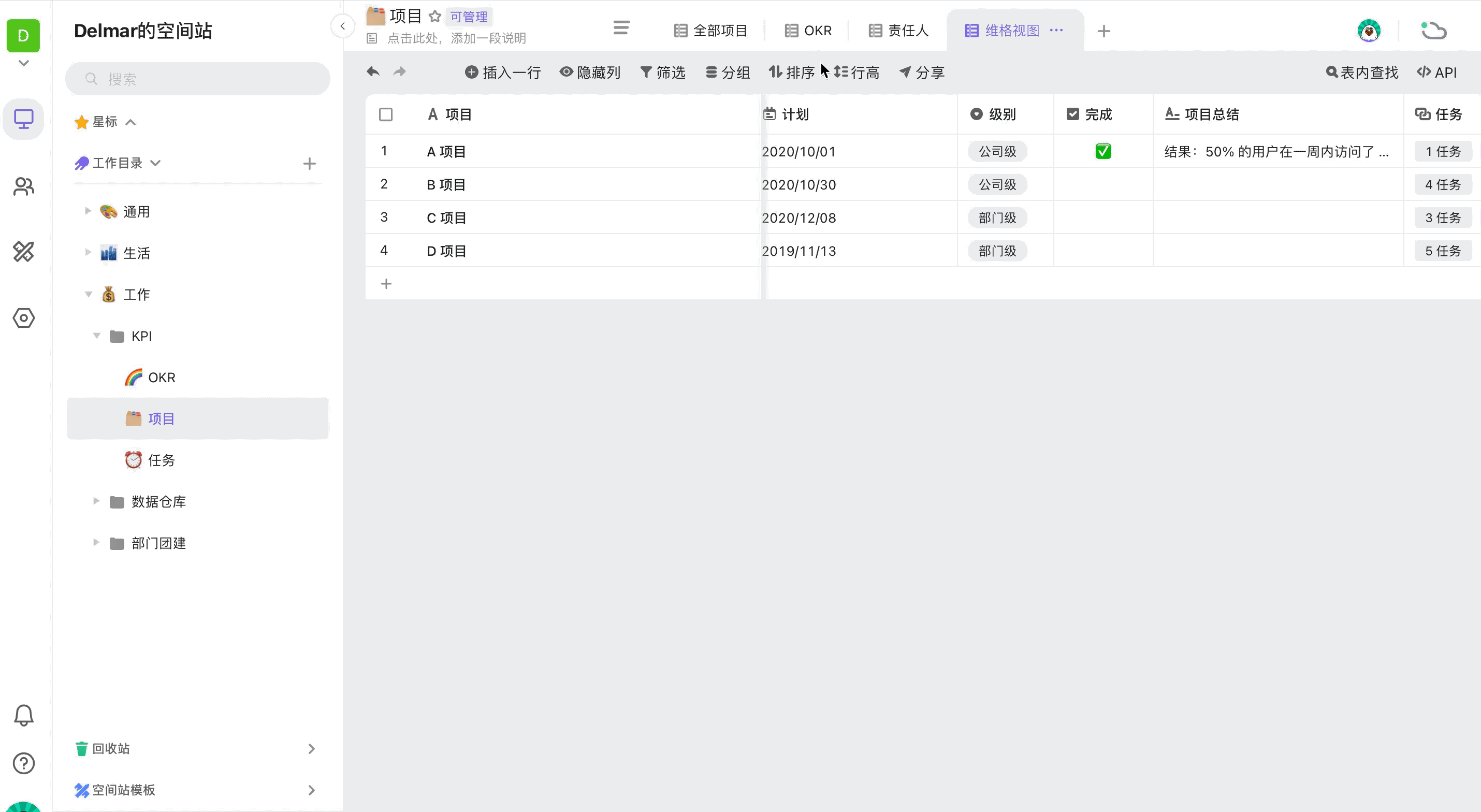1481x812 pixels.
Task: Click the 搜索 search field
Action: (198, 79)
